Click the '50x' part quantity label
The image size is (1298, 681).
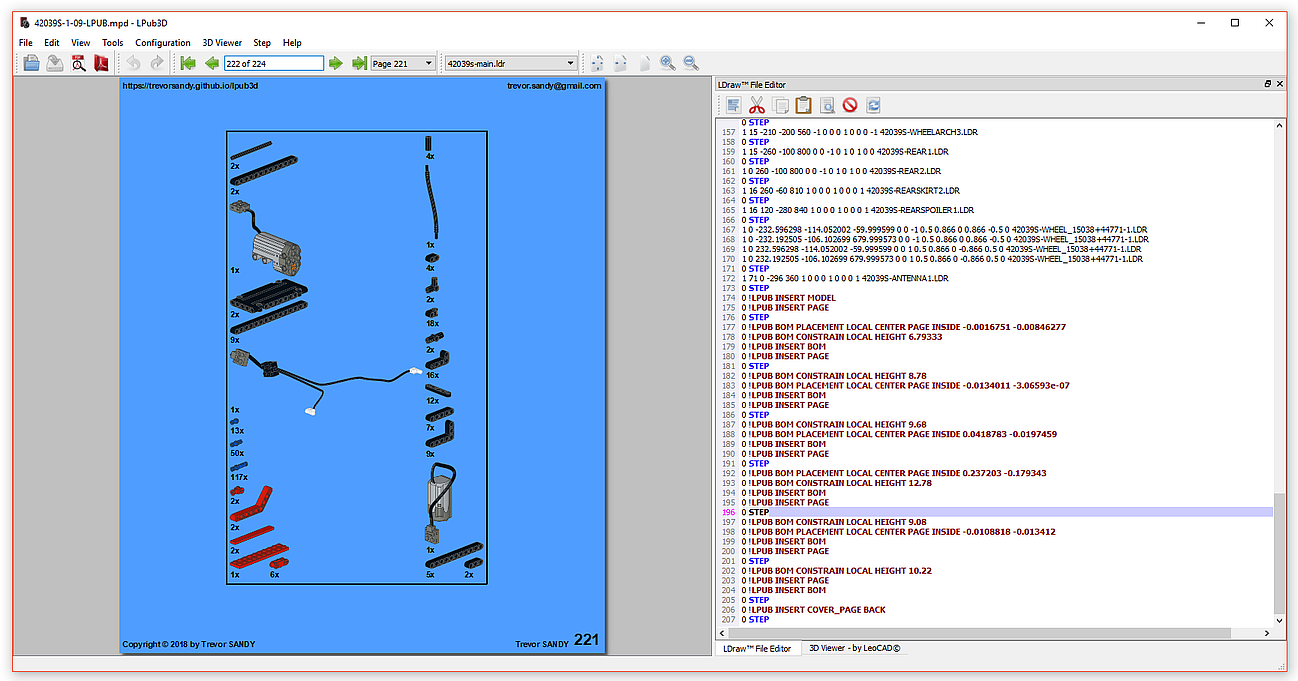(237, 453)
